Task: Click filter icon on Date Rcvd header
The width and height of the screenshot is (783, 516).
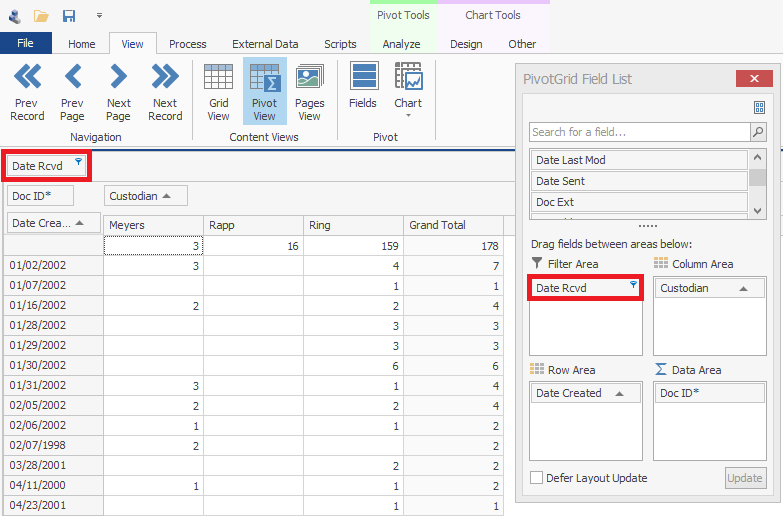Action: 78,161
